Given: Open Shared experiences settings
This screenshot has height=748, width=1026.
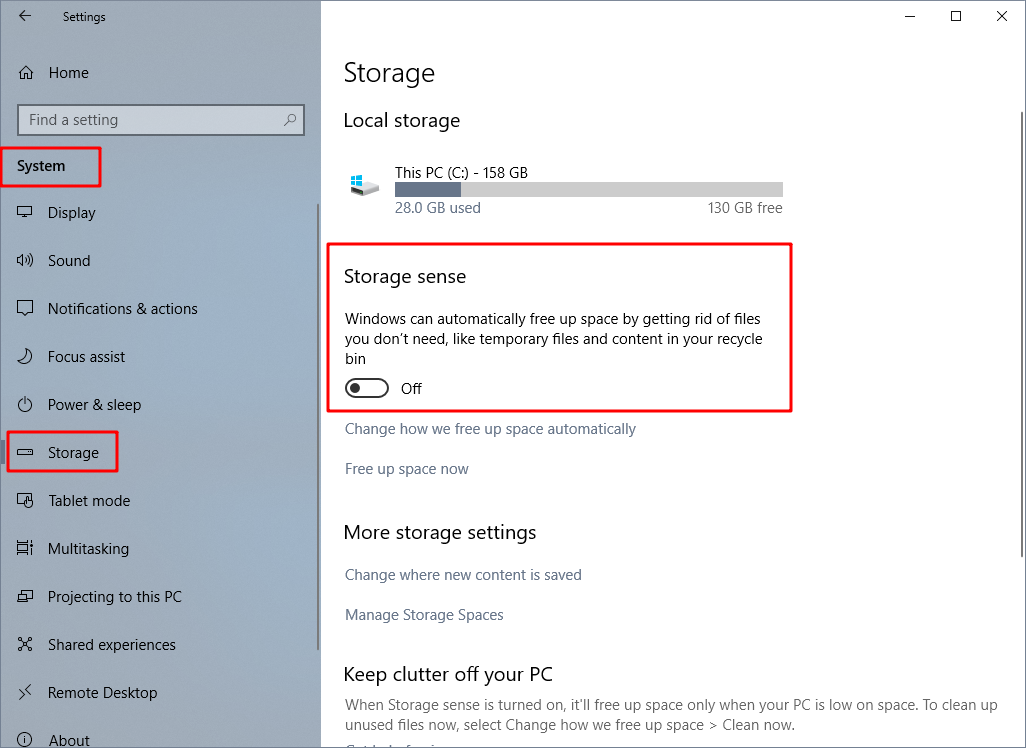Looking at the screenshot, I should (112, 644).
